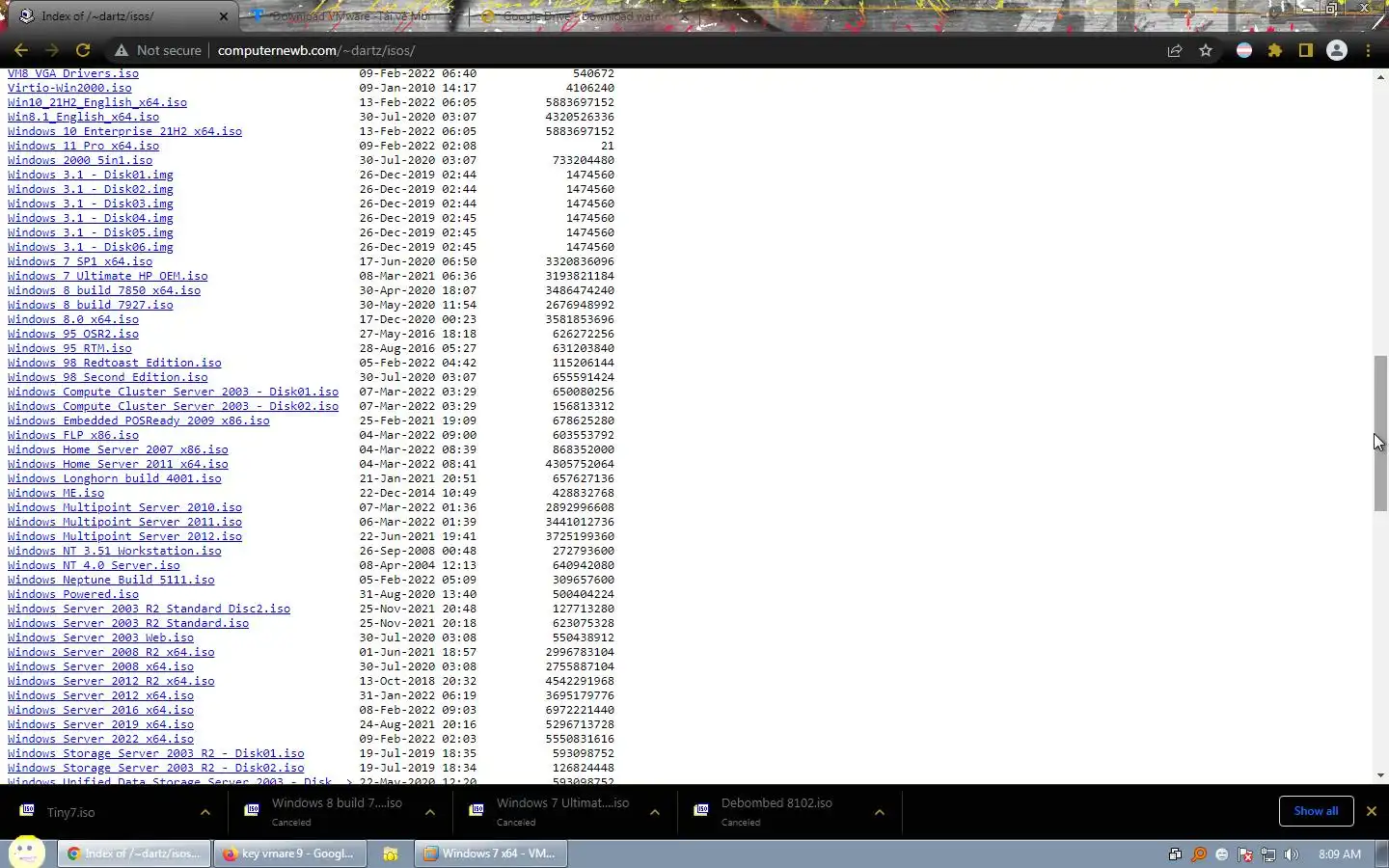Viewport: 1389px width, 868px height.
Task: Open the file explorer taskbar icon
Action: [391, 854]
